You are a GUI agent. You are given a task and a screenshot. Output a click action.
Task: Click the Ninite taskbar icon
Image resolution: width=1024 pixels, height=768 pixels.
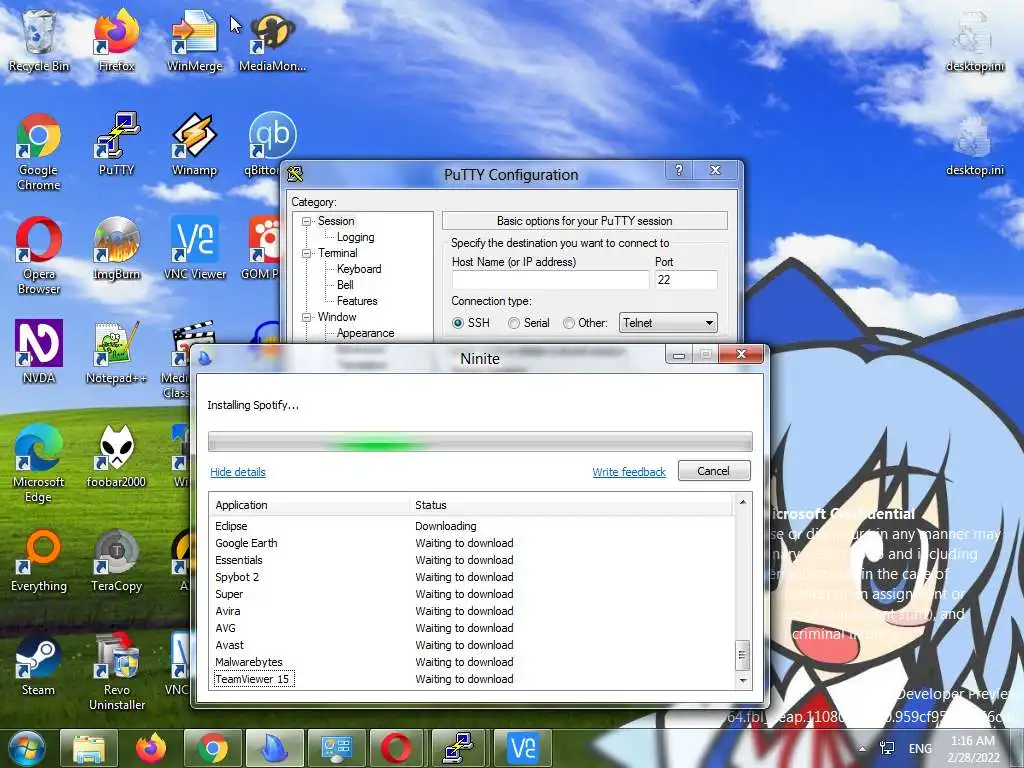[274, 748]
